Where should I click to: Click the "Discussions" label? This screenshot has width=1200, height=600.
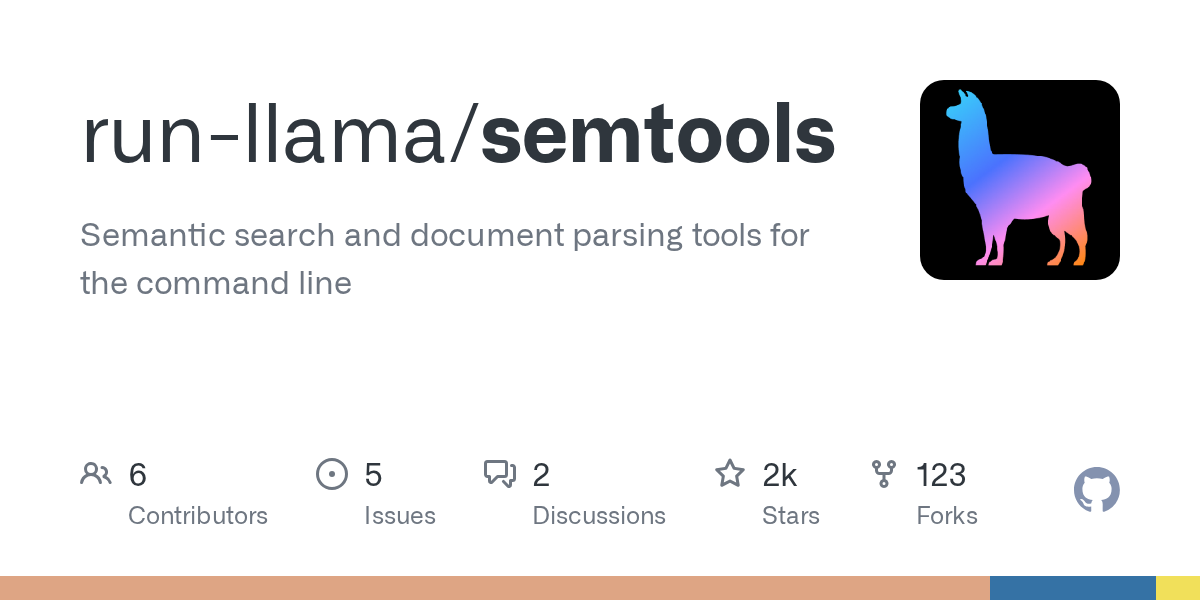click(x=599, y=516)
